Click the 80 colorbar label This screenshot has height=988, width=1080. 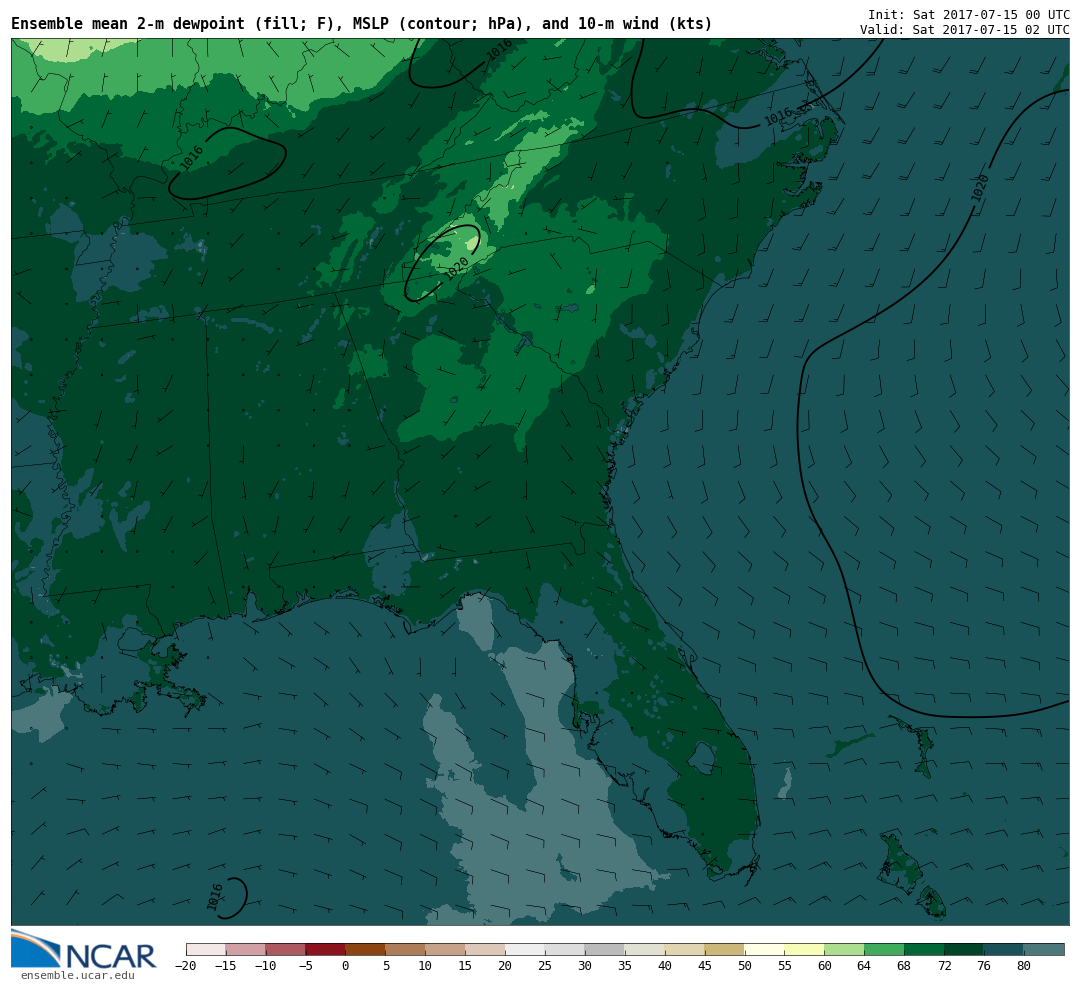tap(1024, 966)
